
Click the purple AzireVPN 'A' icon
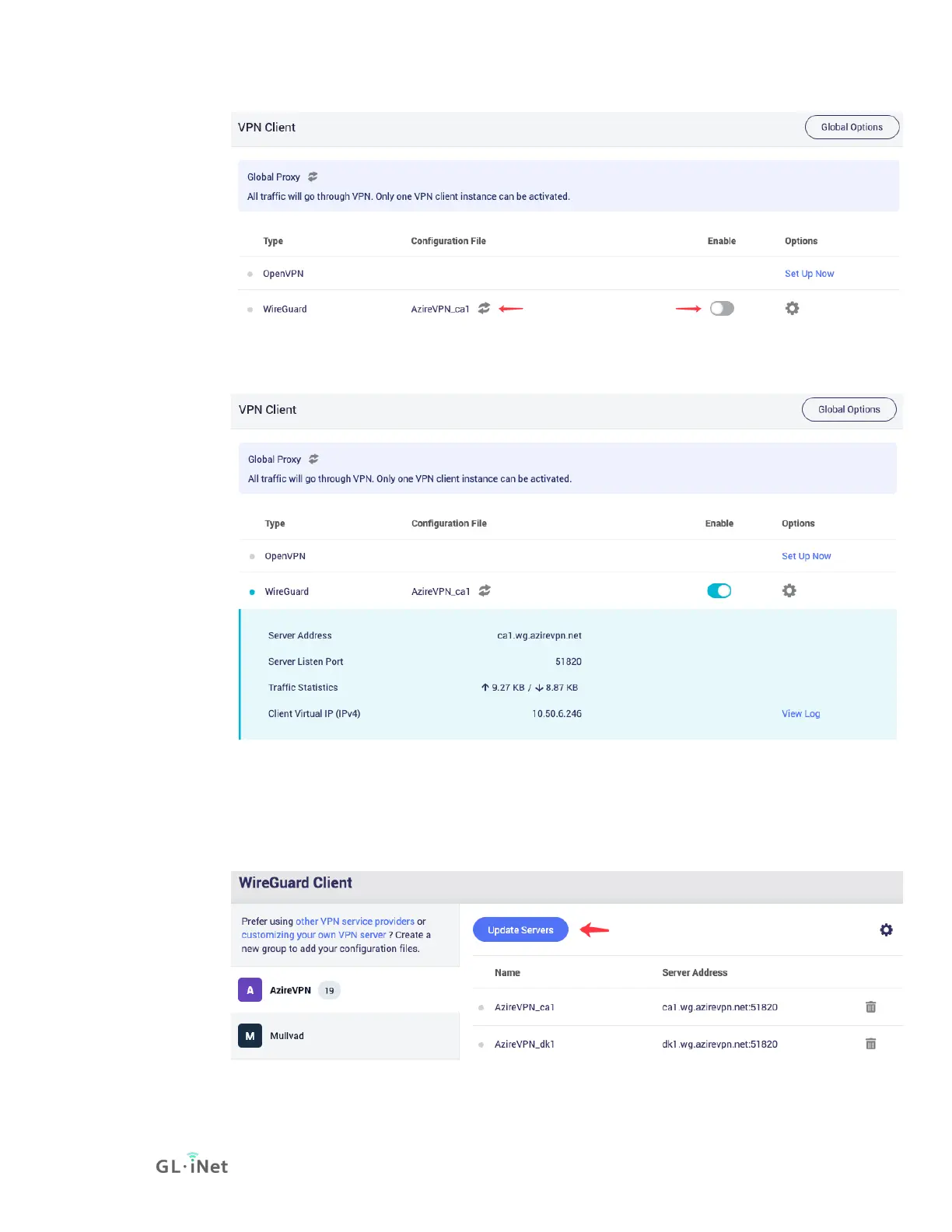click(250, 990)
